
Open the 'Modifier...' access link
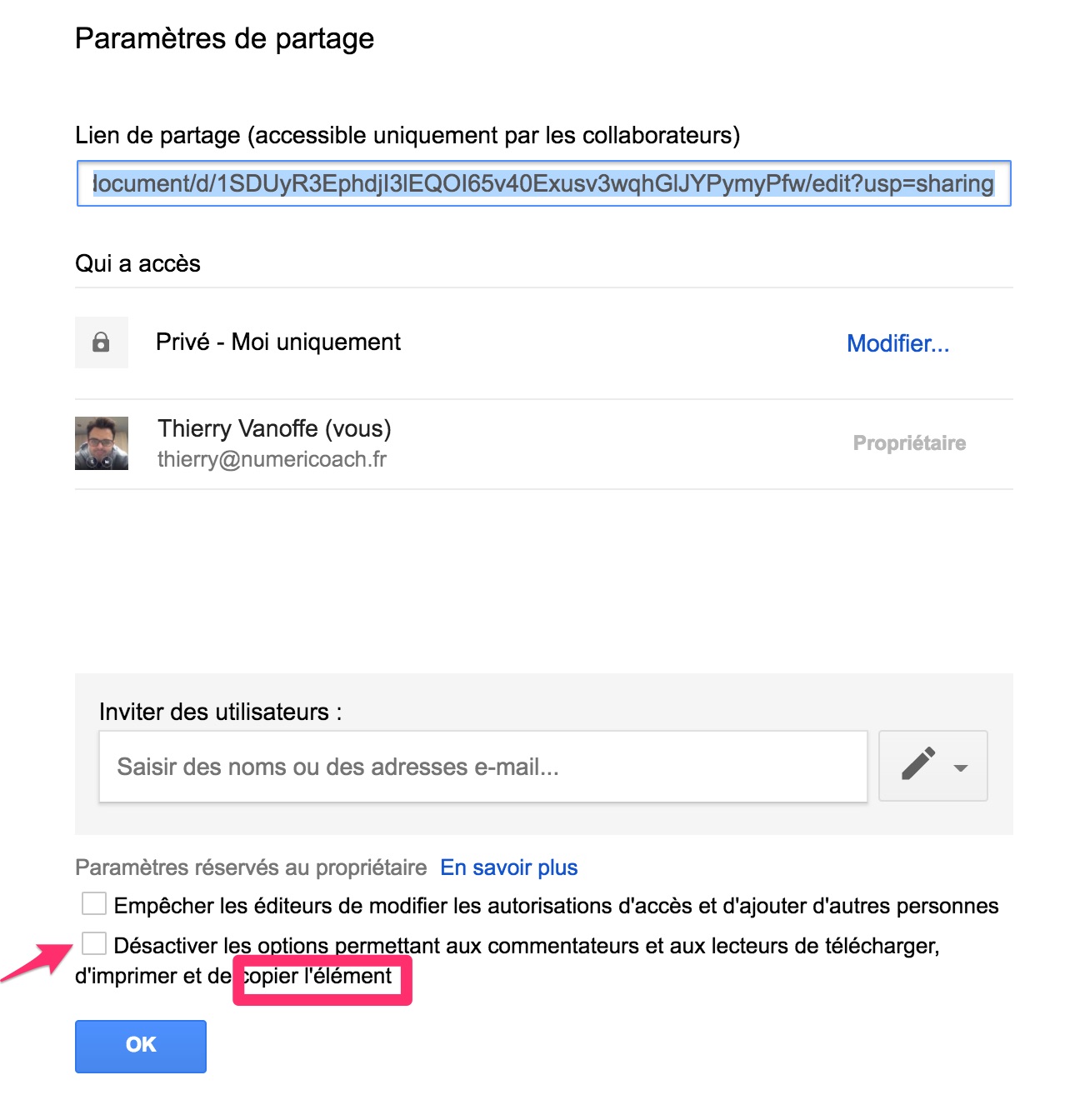(897, 343)
